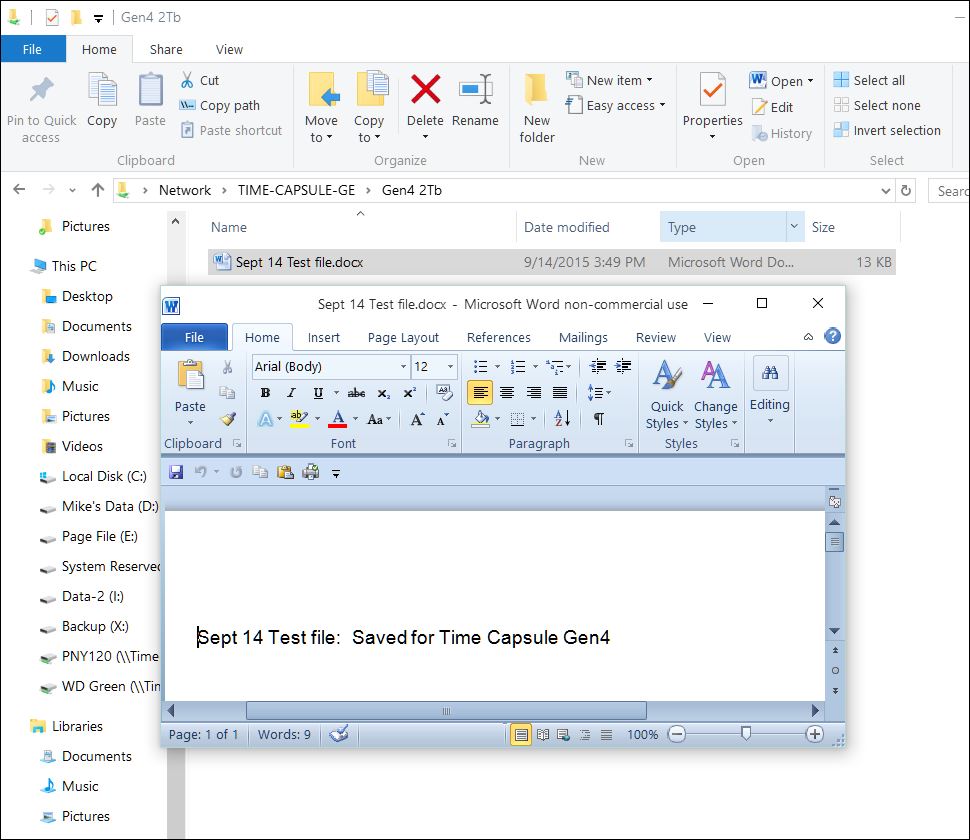Screen dimensions: 970x840
Task: Click Align Text Right icon in Word
Action: [x=533, y=393]
